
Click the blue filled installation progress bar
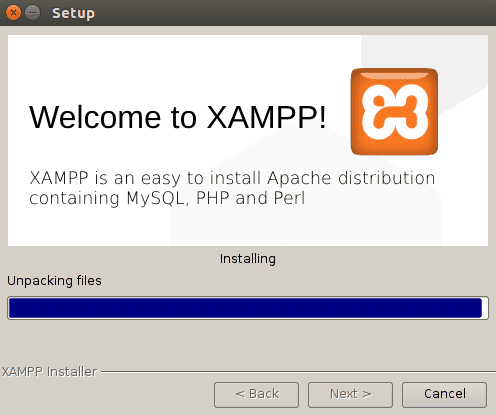point(245,308)
